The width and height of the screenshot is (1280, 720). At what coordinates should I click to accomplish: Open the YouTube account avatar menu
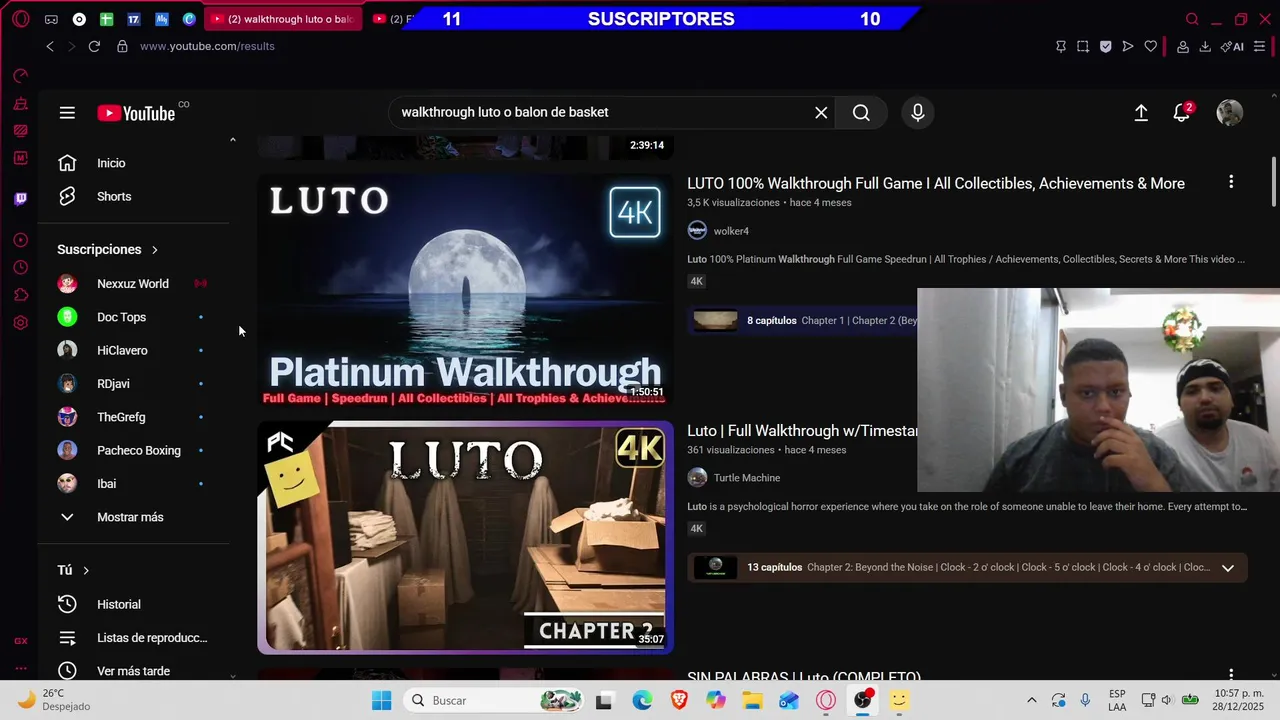(x=1229, y=113)
